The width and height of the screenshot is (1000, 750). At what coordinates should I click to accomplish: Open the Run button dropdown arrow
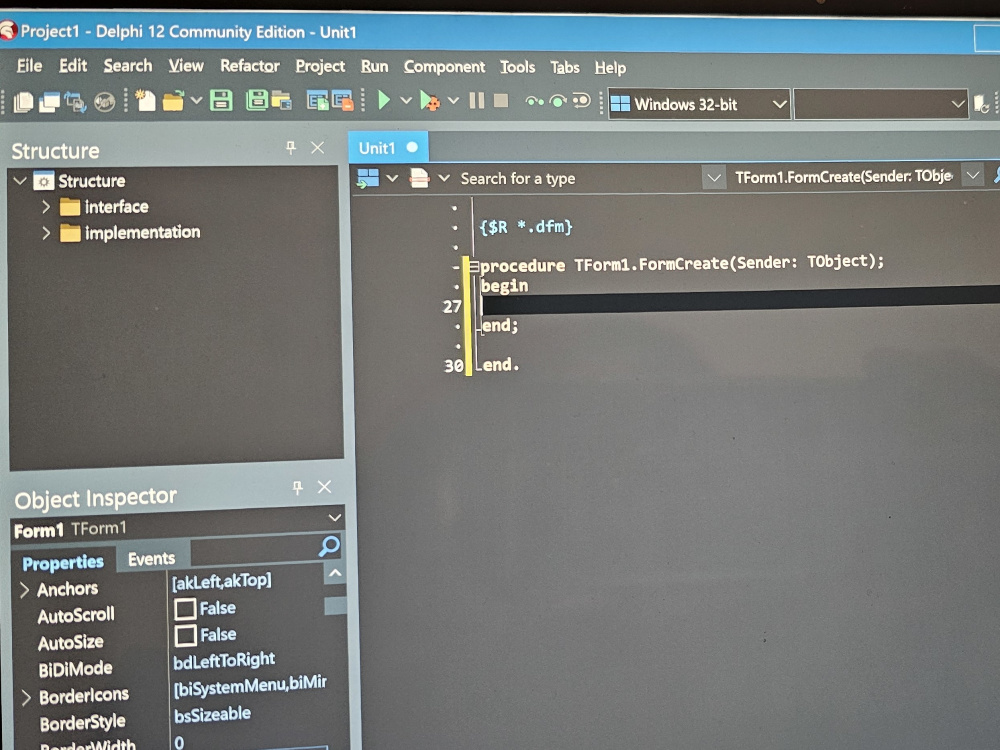click(x=406, y=101)
